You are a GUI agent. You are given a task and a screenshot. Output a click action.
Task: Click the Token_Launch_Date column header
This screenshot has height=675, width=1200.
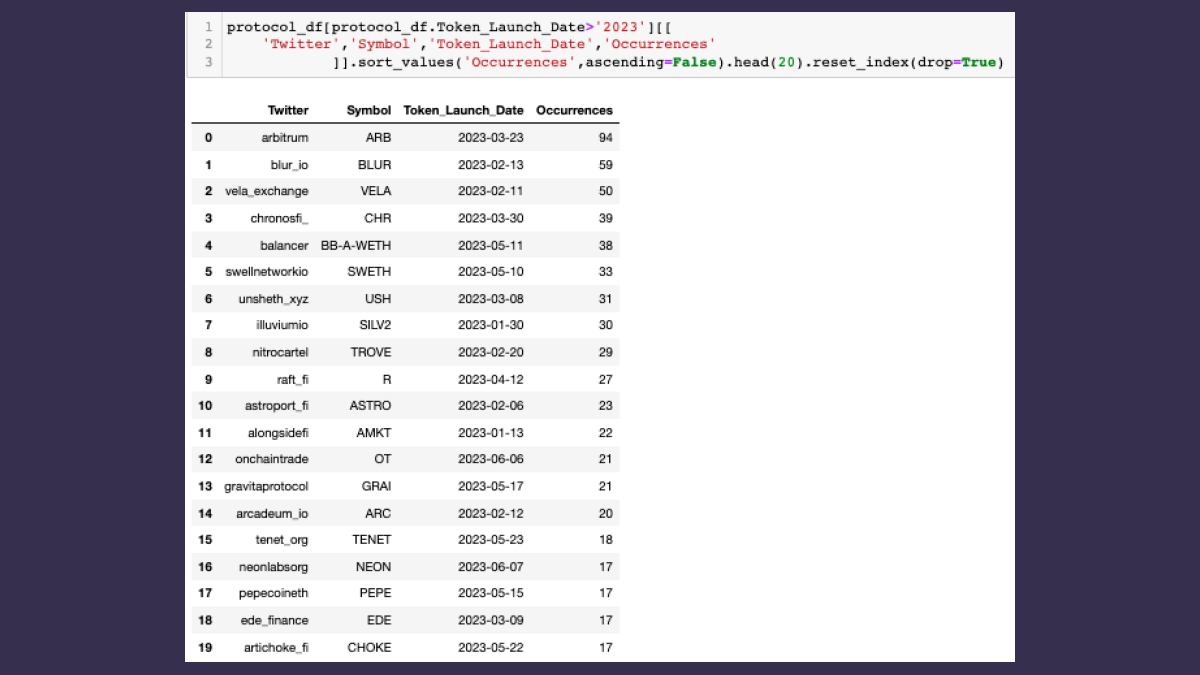click(x=463, y=111)
